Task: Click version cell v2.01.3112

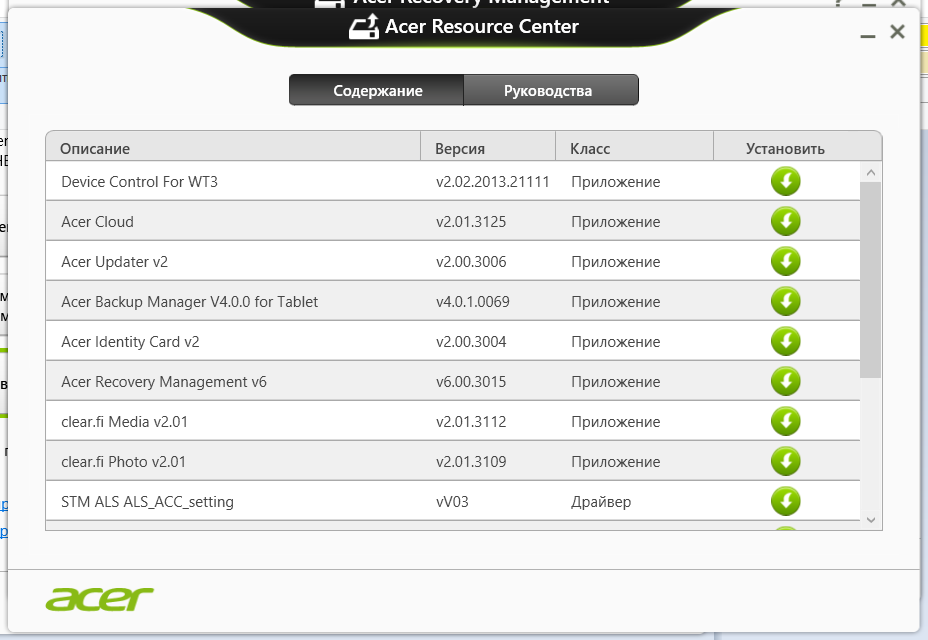Action: (x=471, y=422)
